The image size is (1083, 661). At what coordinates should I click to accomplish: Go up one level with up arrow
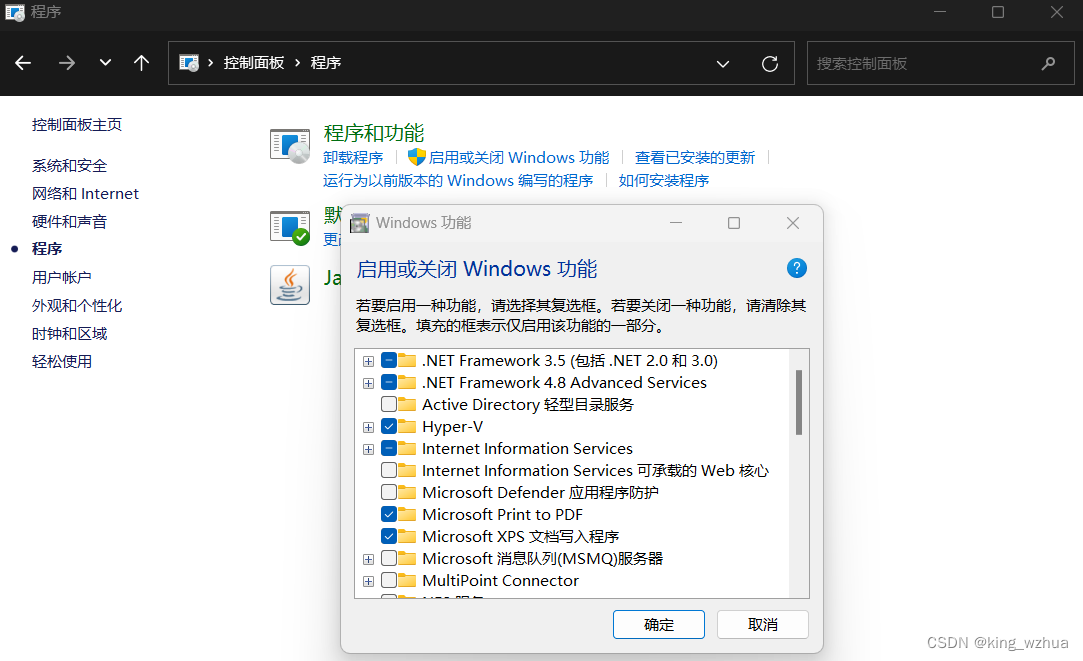click(141, 63)
